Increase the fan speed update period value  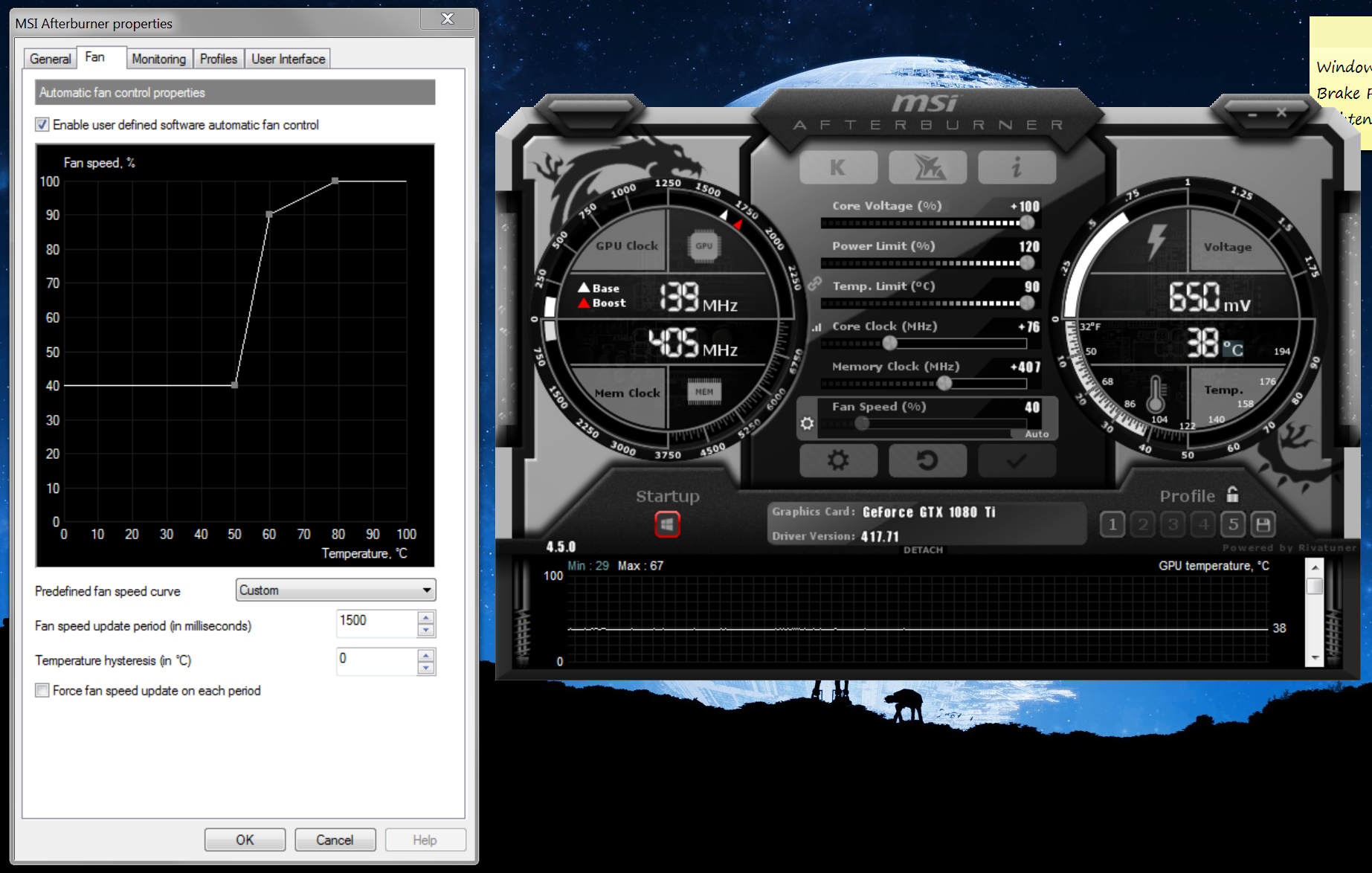coord(426,618)
